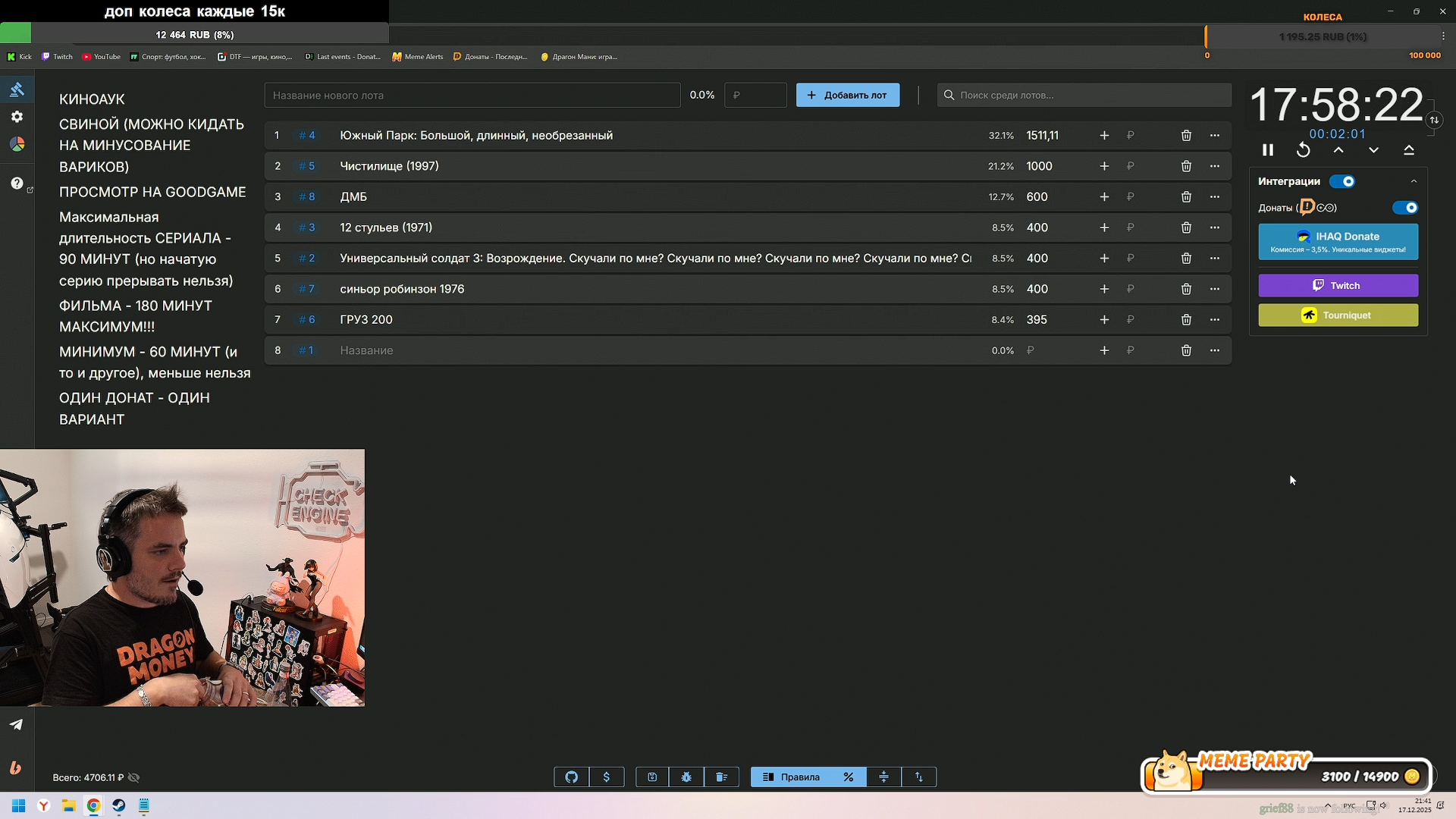Pause the countdown timer
The height and width of the screenshot is (819, 1456).
[x=1268, y=150]
